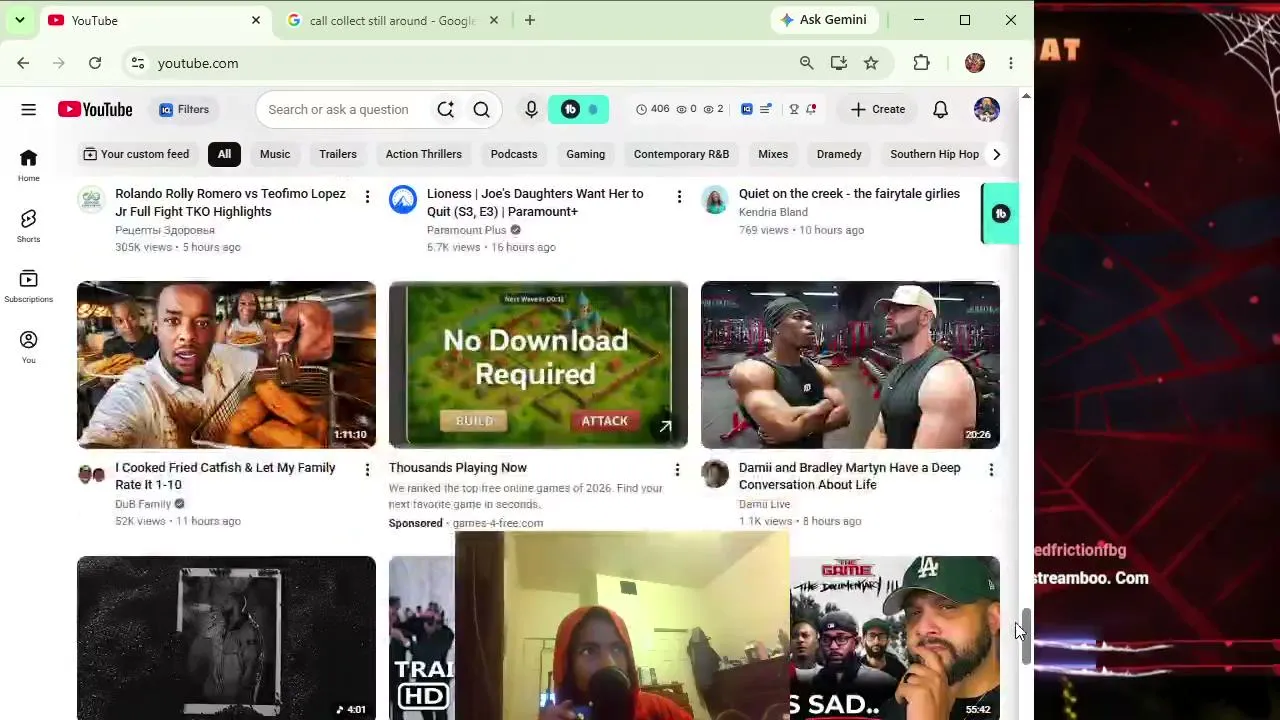Open Rolando Rolly Romero fight video title
The height and width of the screenshot is (720, 1280).
pyautogui.click(x=230, y=203)
